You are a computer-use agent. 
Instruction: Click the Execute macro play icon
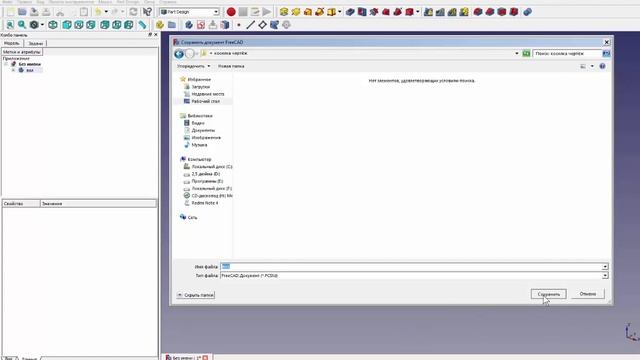[267, 12]
